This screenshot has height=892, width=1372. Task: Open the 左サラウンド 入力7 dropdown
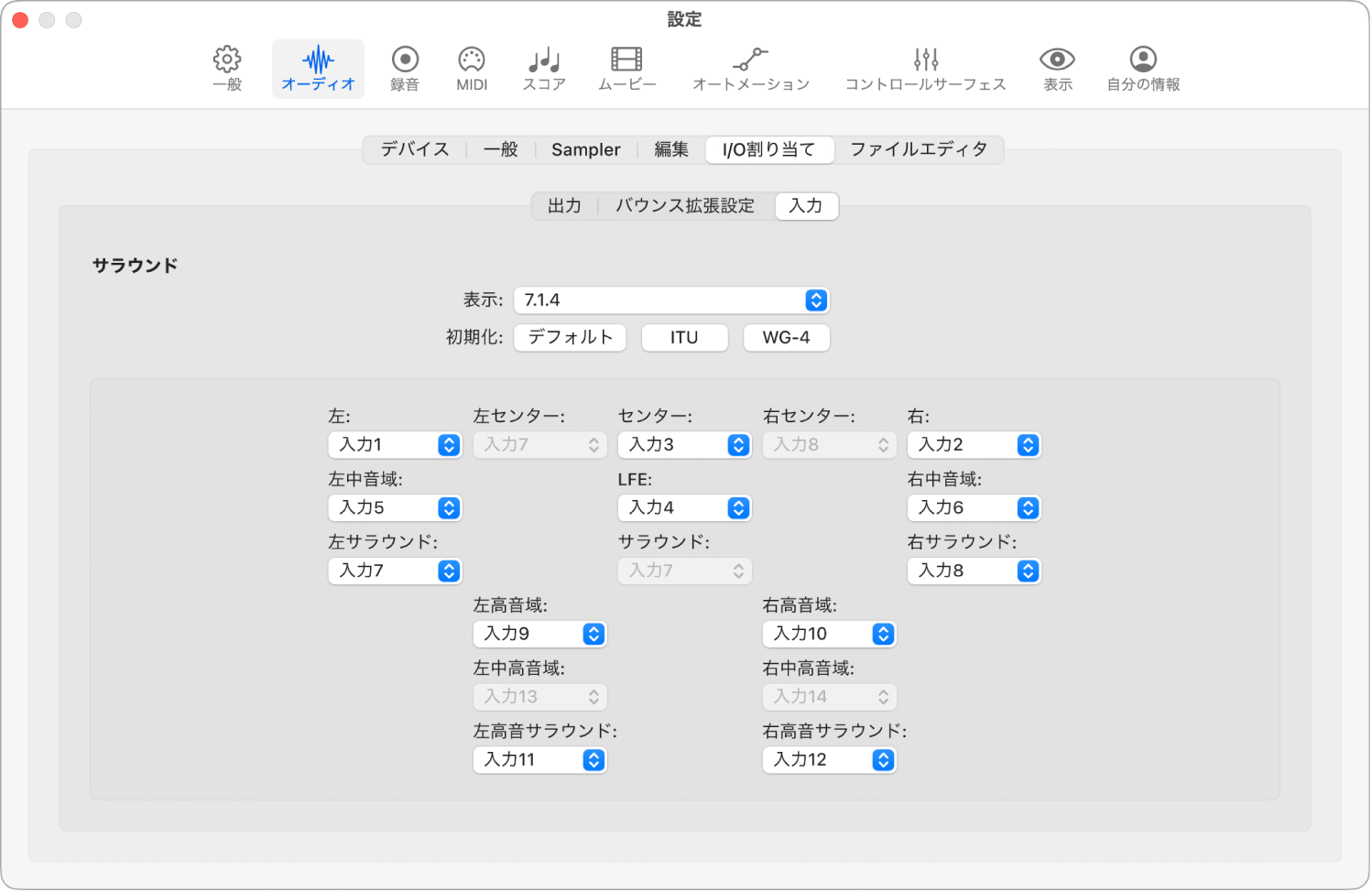point(395,571)
